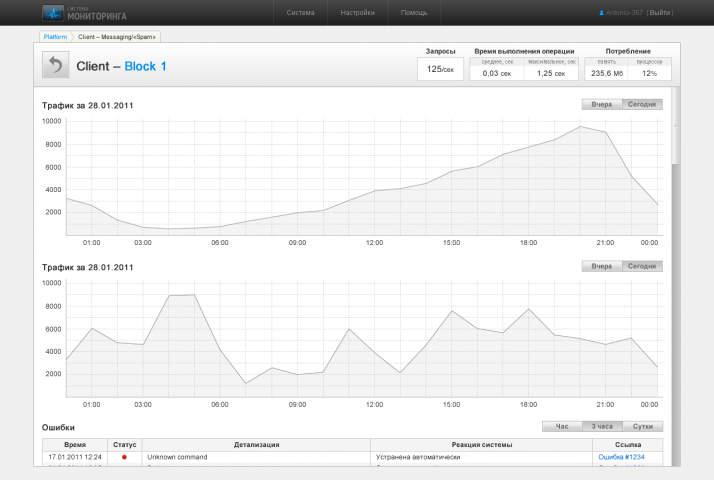Open the Система menu
This screenshot has width=714, height=480.
pos(300,13)
